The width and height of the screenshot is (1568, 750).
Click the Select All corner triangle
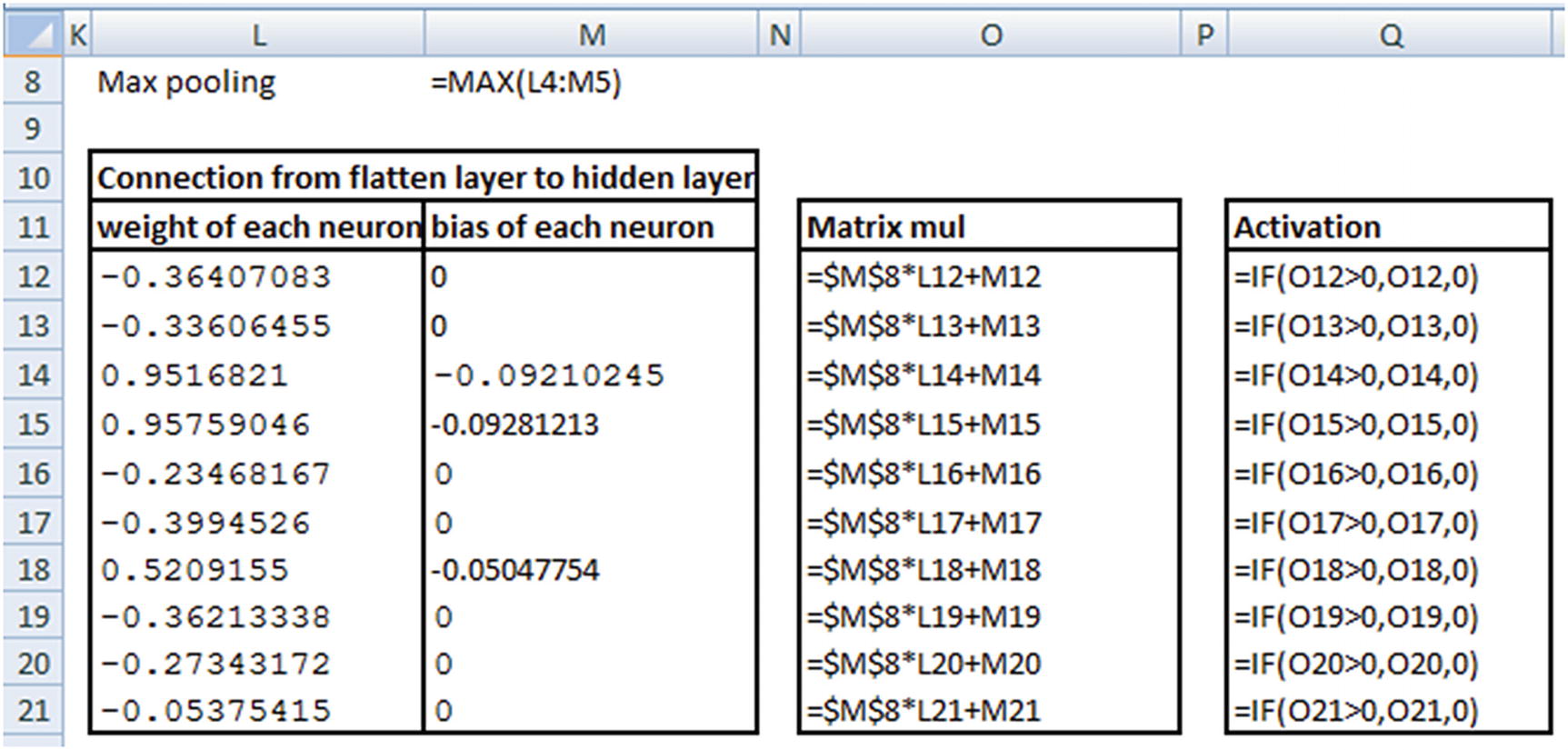tap(33, 35)
